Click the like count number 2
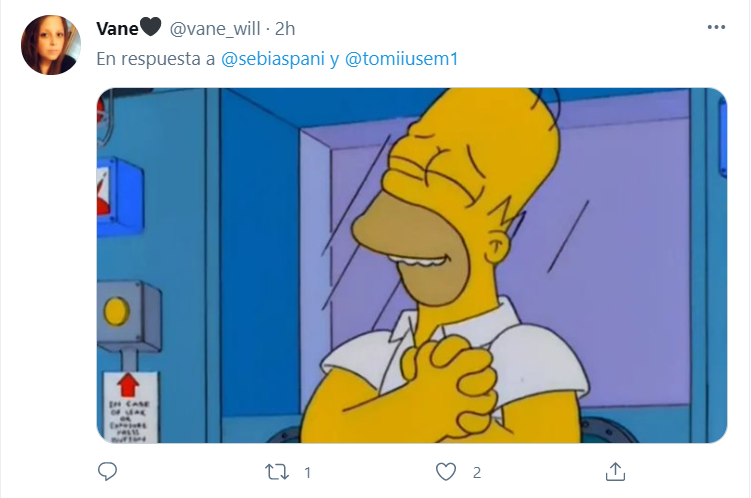 click(477, 473)
